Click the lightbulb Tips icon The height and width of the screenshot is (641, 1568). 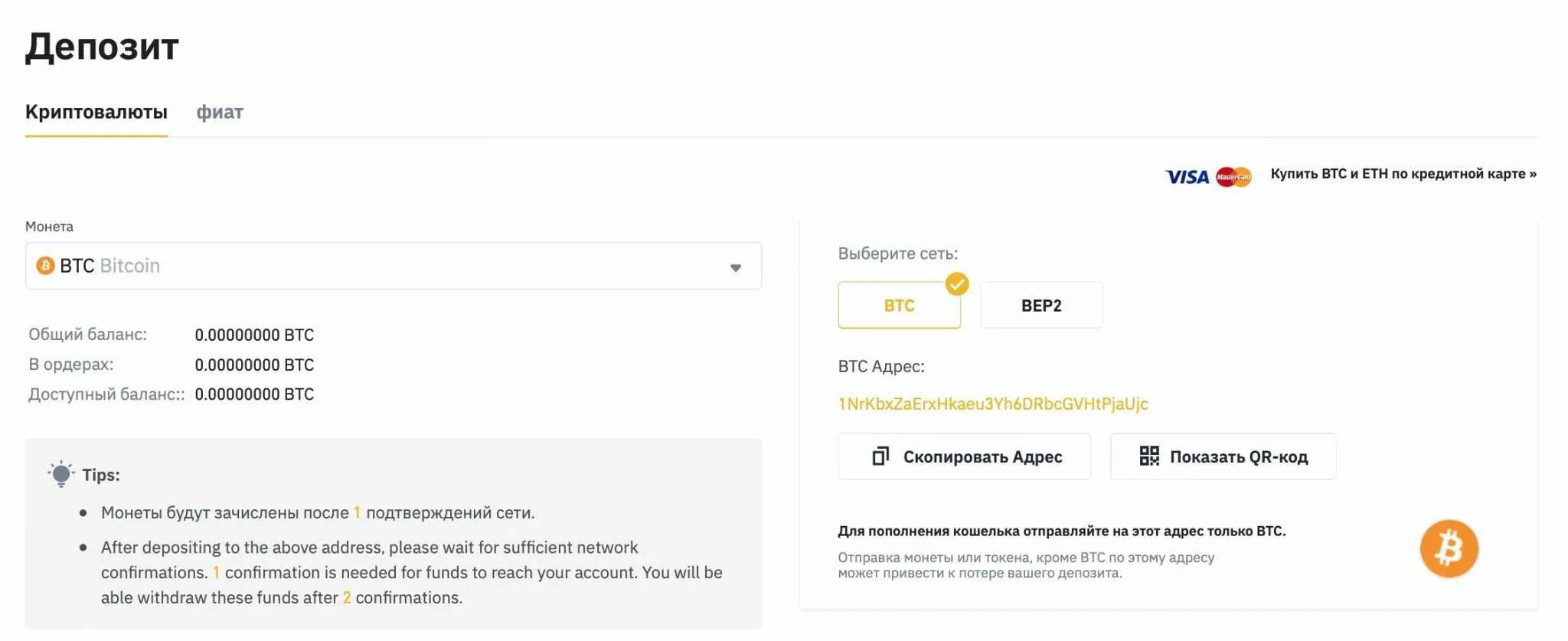(61, 474)
